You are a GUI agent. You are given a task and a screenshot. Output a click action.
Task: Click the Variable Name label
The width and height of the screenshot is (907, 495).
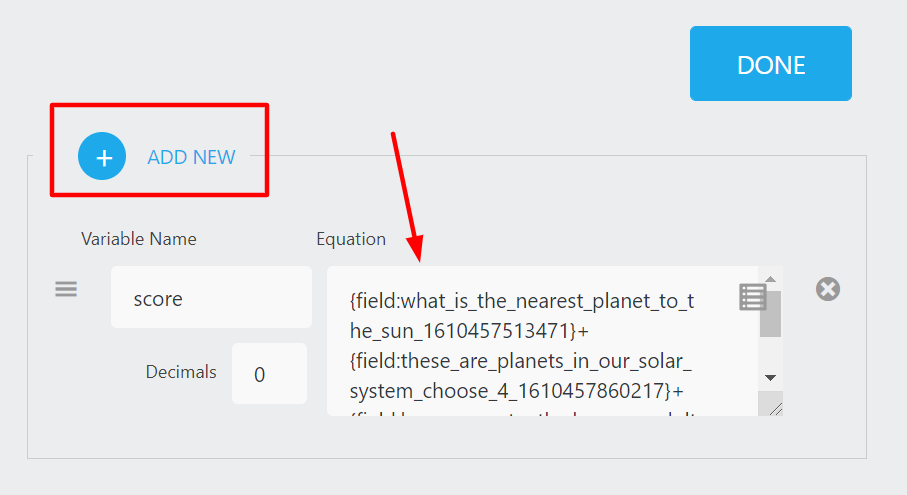coord(139,239)
